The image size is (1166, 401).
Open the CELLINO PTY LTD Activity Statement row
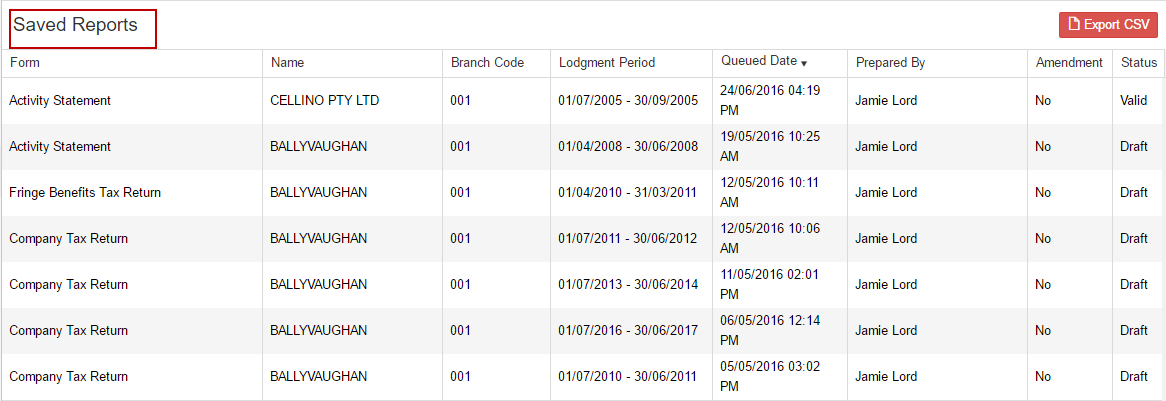[583, 100]
